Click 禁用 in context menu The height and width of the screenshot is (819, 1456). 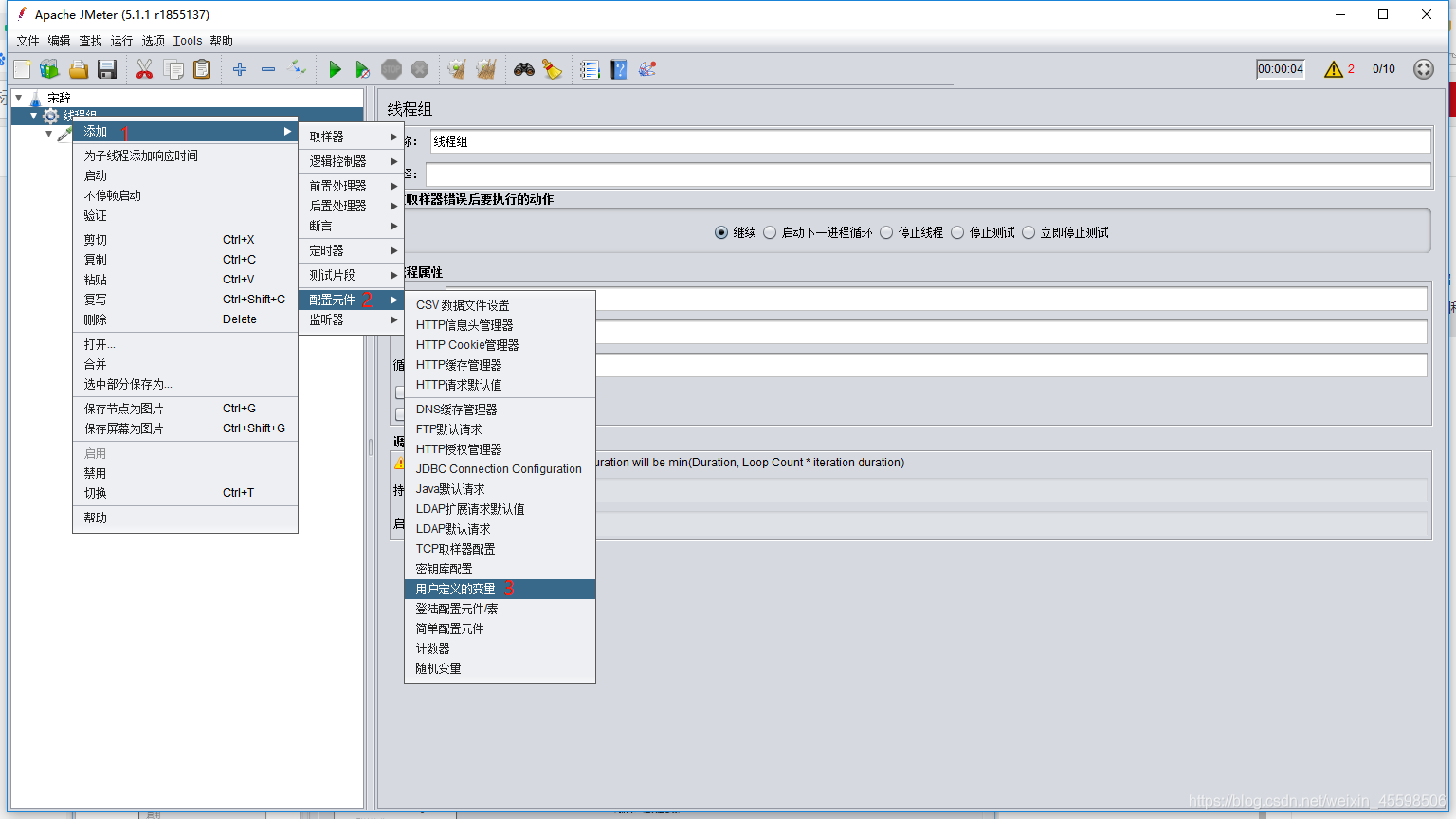(185, 473)
